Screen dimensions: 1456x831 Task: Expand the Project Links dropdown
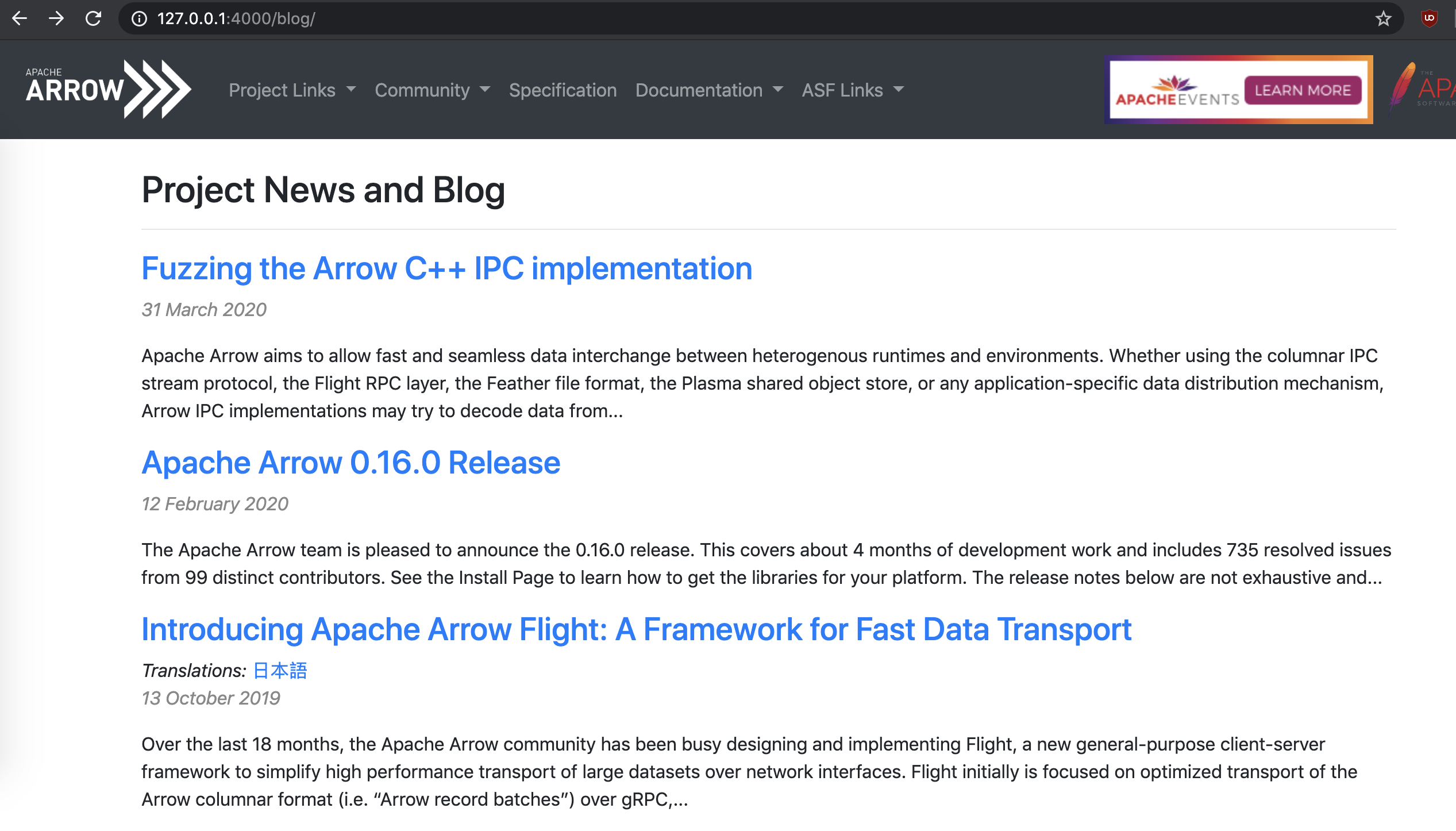tap(292, 90)
